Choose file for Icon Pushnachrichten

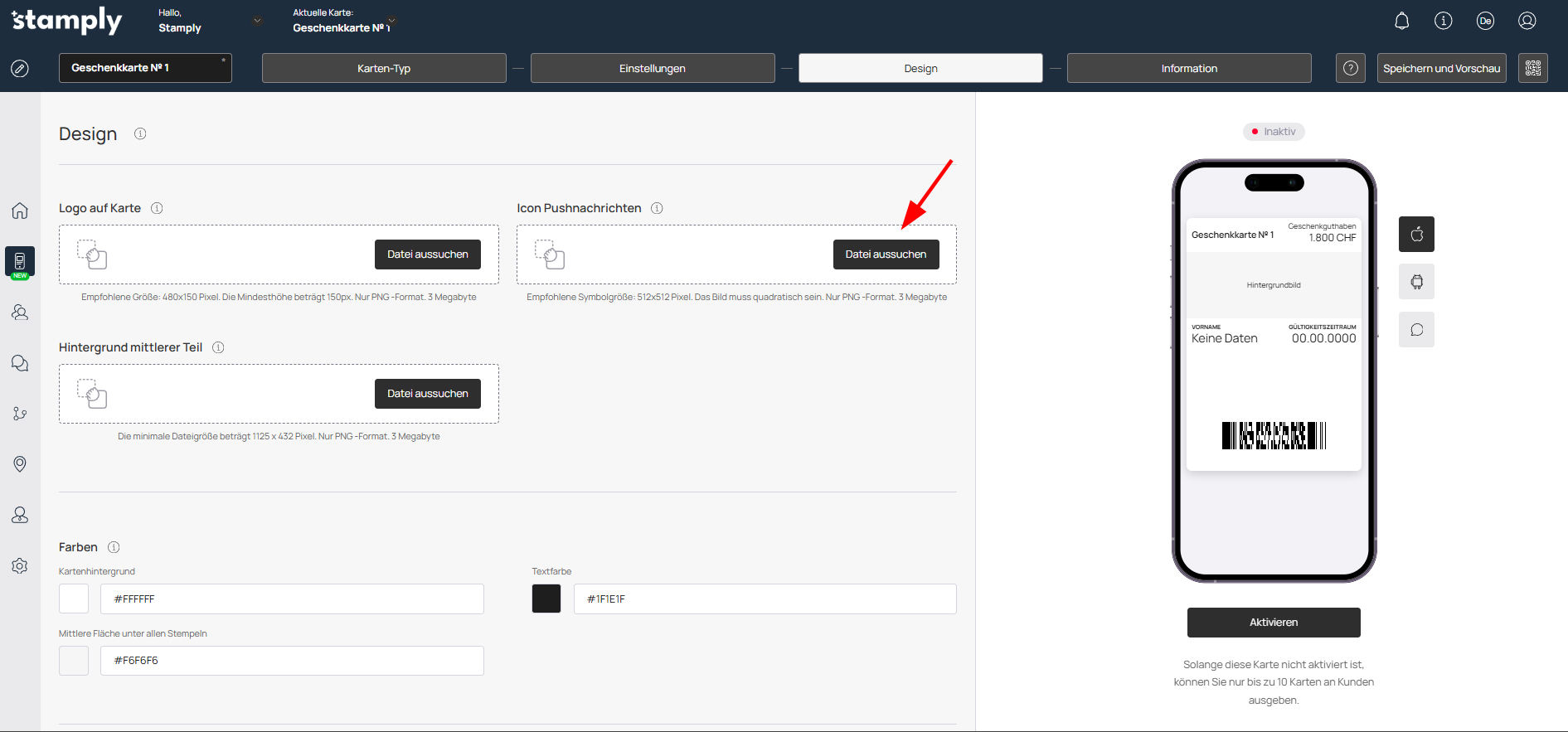click(886, 255)
